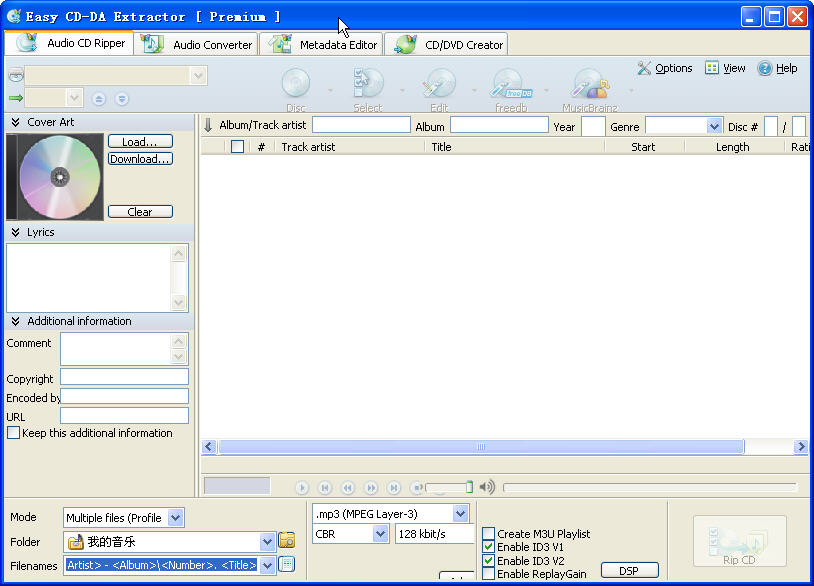Click the volume slider handle
Image resolution: width=814 pixels, height=586 pixels.
coord(469,487)
